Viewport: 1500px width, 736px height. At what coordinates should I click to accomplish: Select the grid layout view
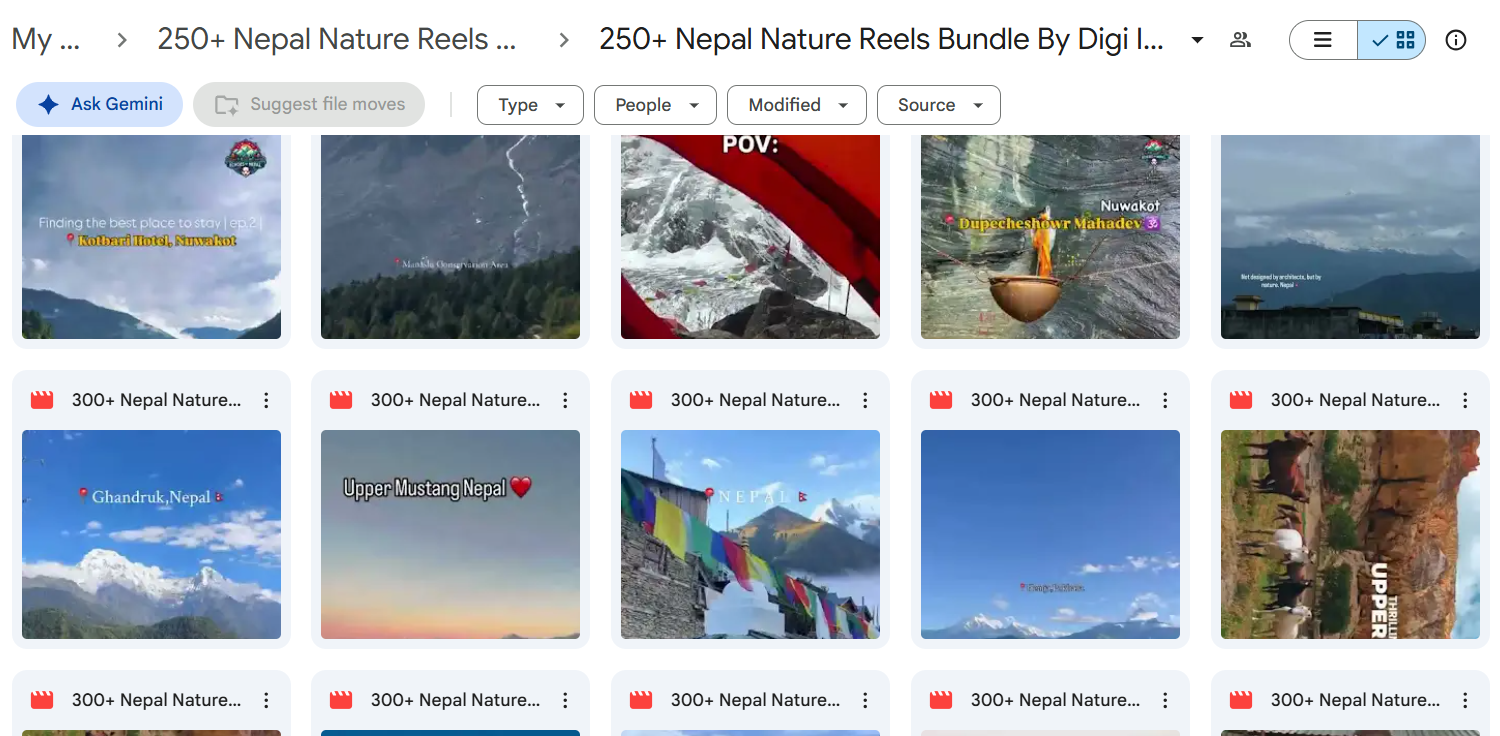[1392, 40]
